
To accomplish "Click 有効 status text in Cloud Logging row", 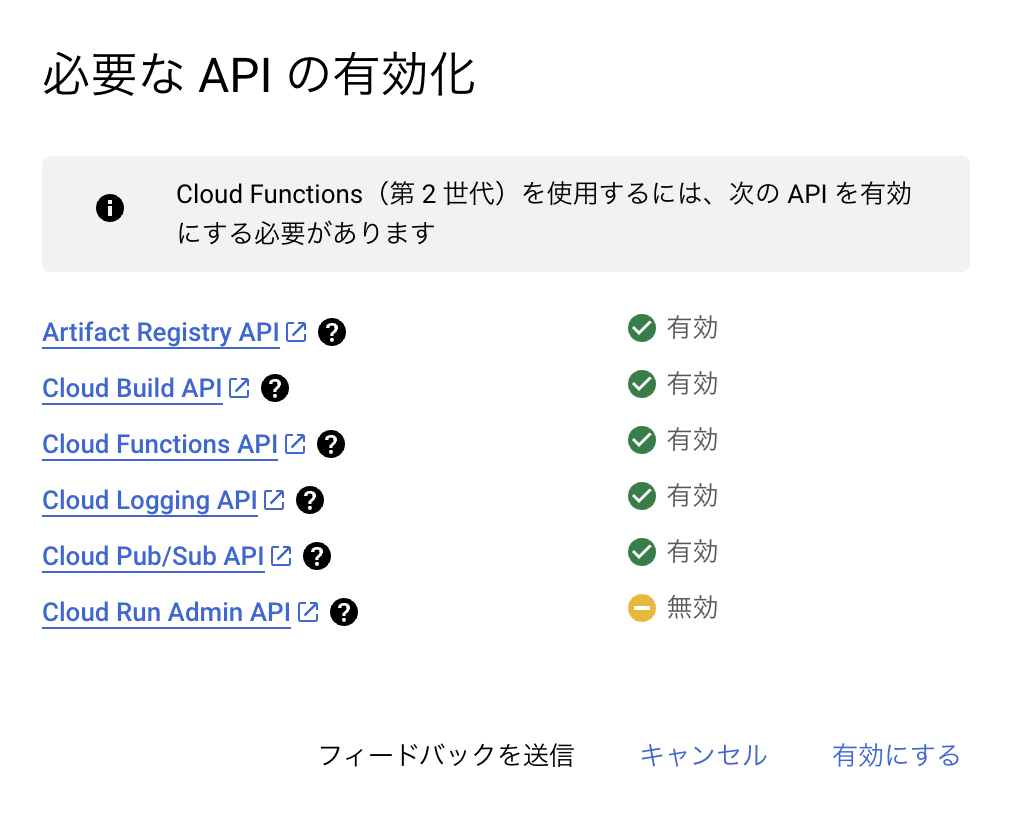I will tap(693, 496).
